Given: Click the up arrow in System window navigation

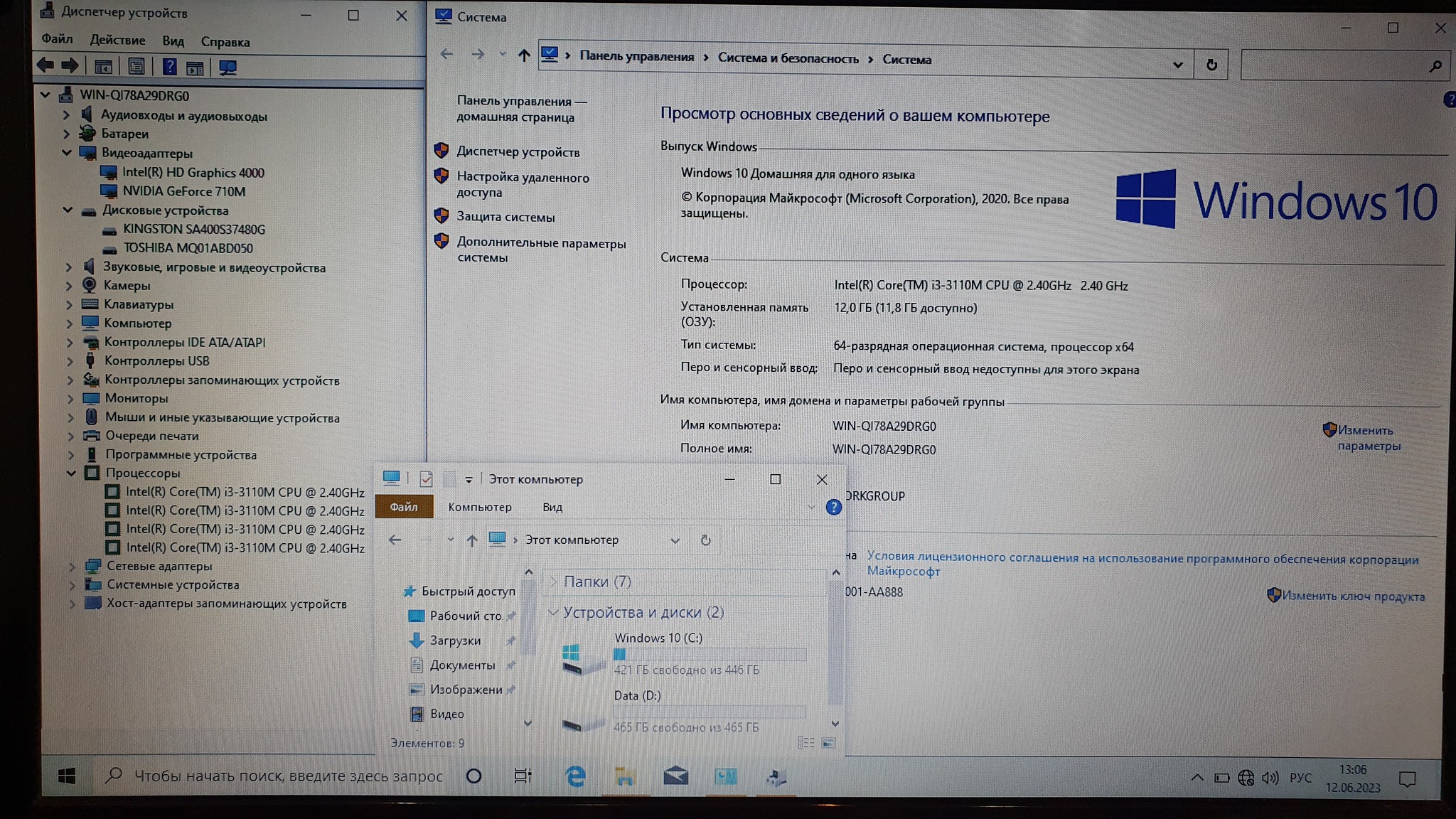Looking at the screenshot, I should click(x=524, y=55).
